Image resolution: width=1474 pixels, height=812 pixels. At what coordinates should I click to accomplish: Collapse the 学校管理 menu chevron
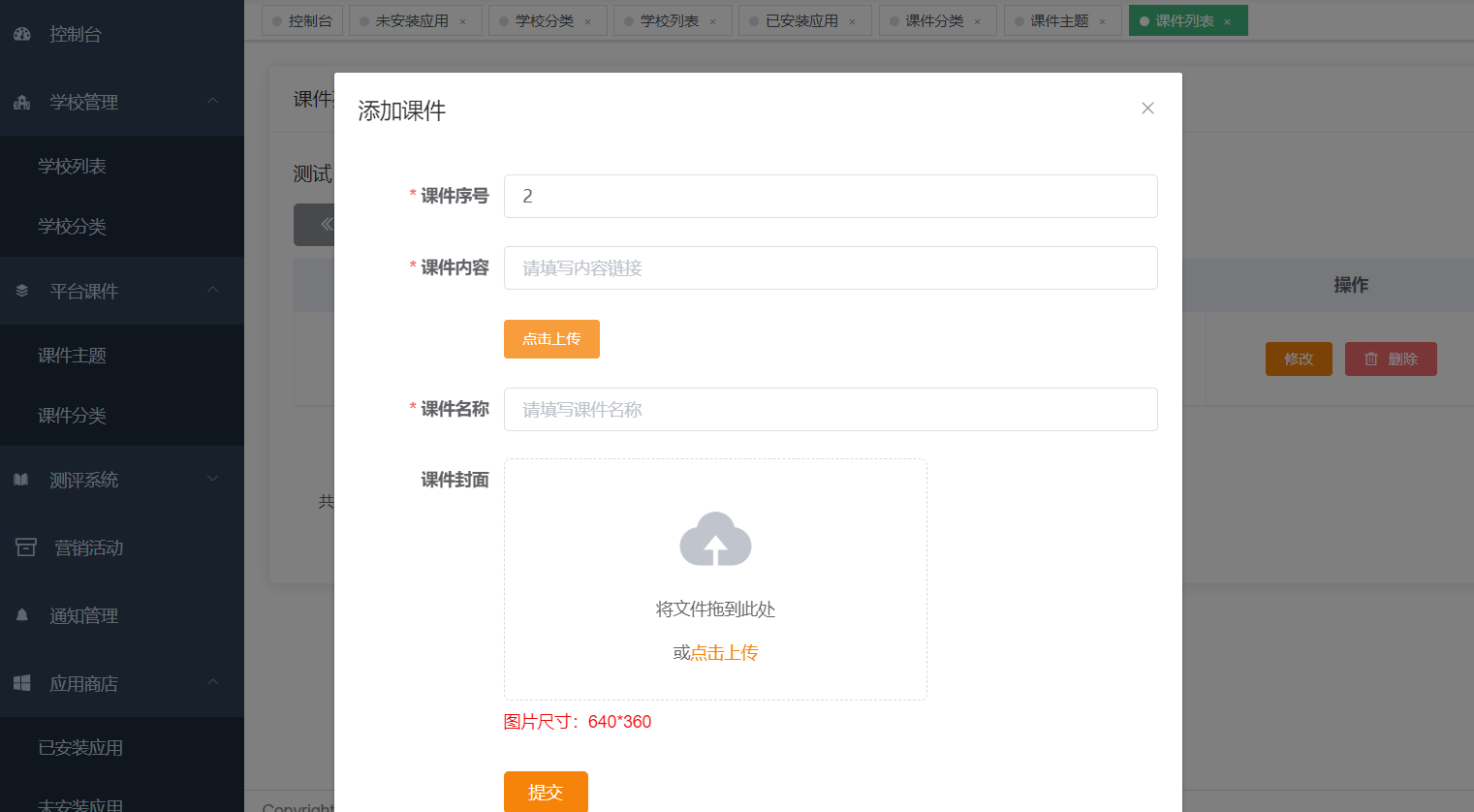tap(213, 101)
